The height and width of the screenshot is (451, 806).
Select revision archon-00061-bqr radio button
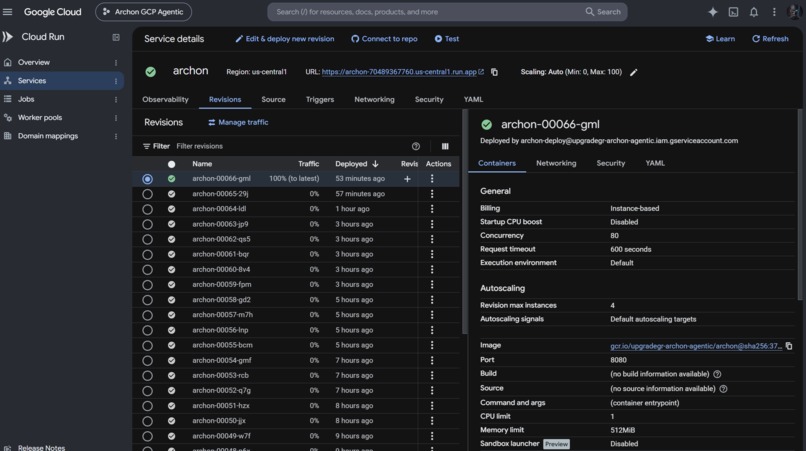click(148, 255)
